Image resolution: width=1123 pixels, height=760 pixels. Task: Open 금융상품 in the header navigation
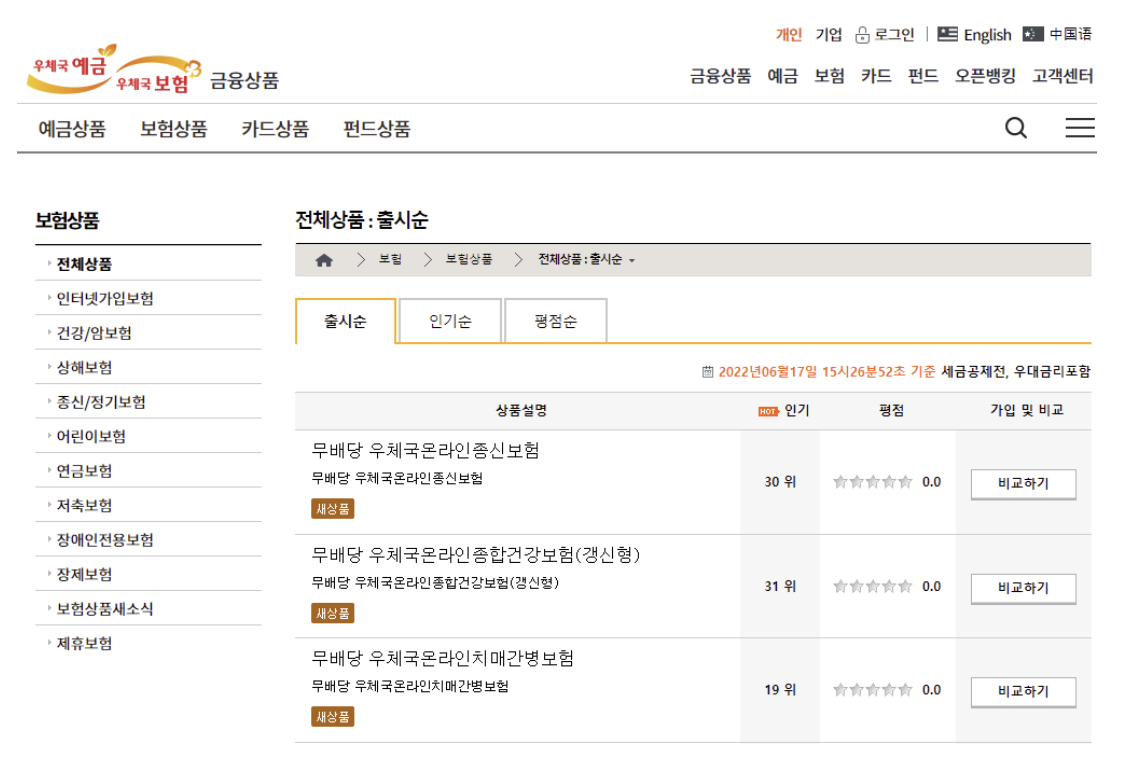tap(720, 76)
